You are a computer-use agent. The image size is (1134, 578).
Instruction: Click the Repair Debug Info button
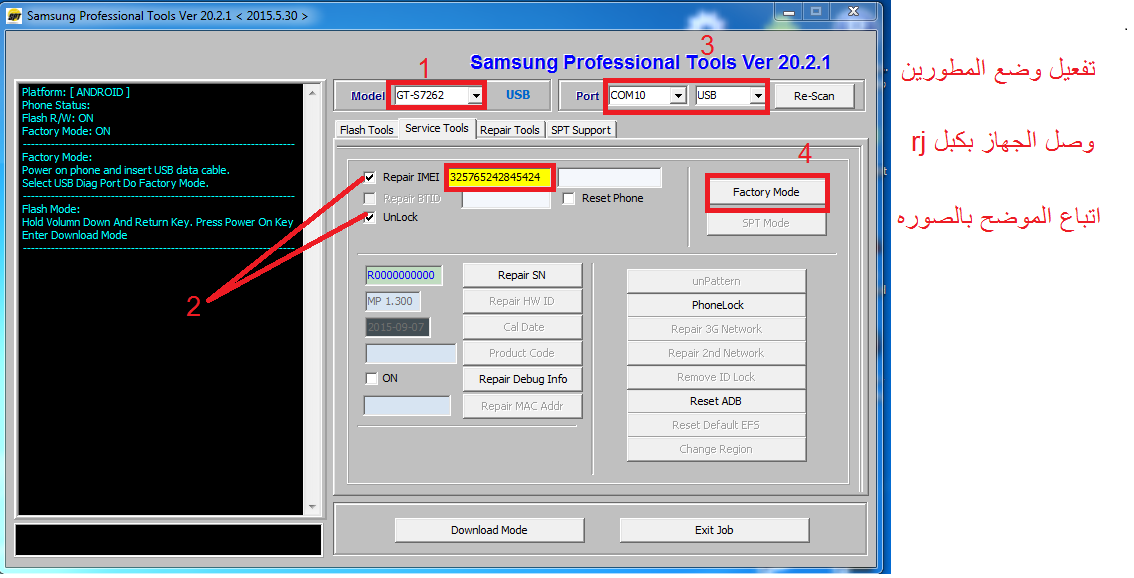point(522,379)
